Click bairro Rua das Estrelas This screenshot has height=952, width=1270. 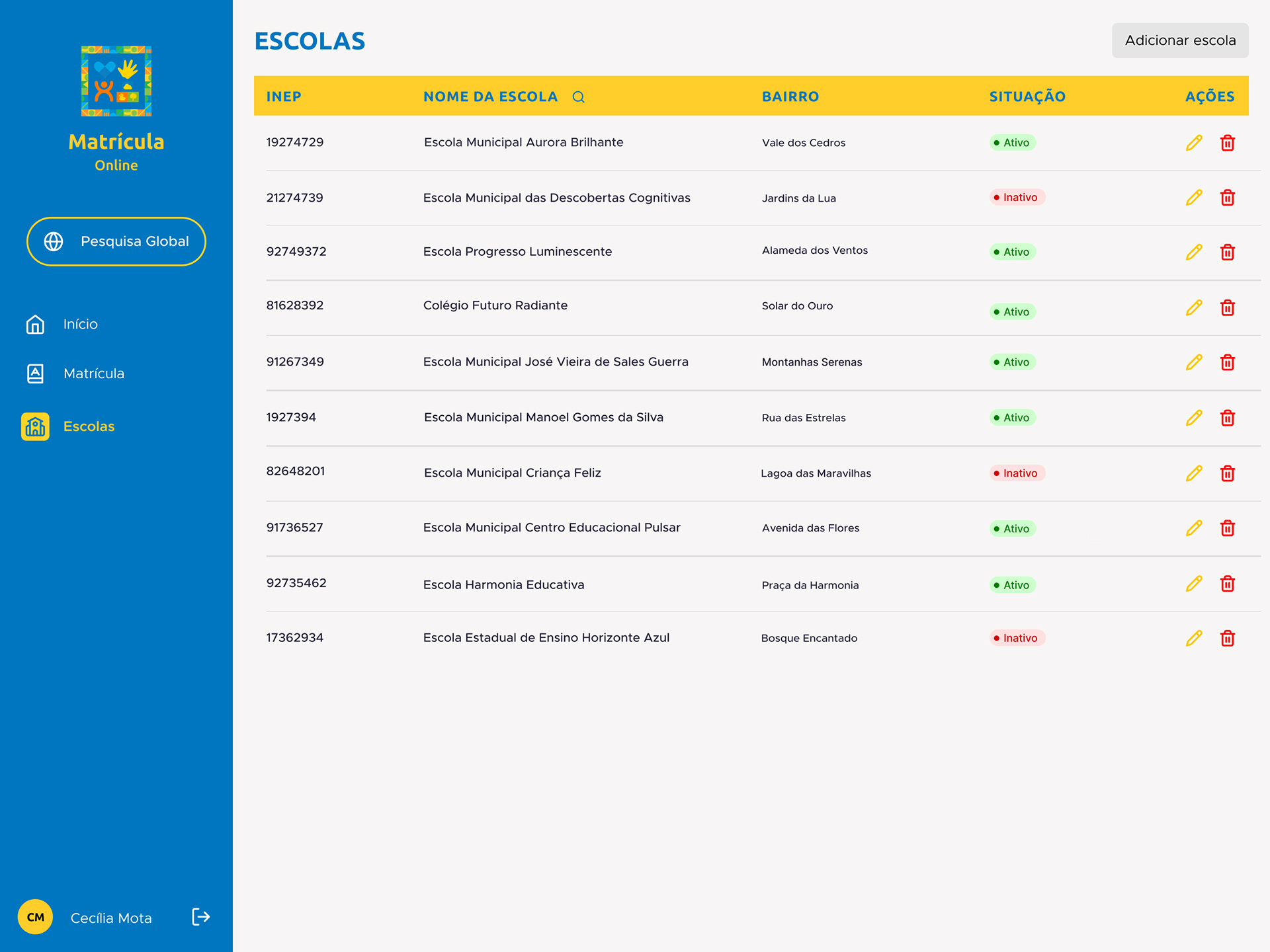804,418
